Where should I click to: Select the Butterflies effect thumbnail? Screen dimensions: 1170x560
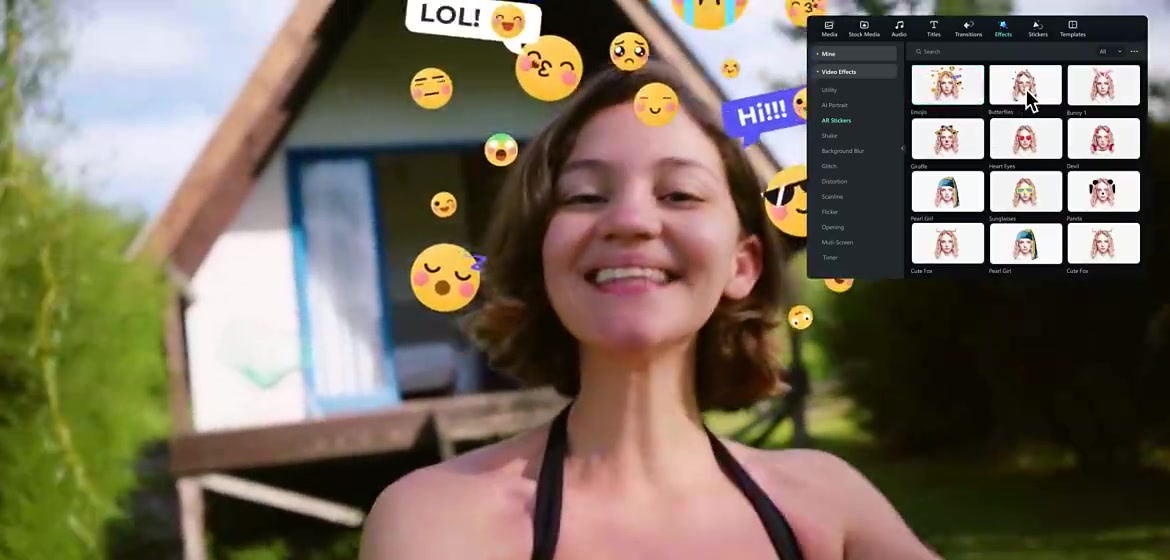[x=1025, y=84]
